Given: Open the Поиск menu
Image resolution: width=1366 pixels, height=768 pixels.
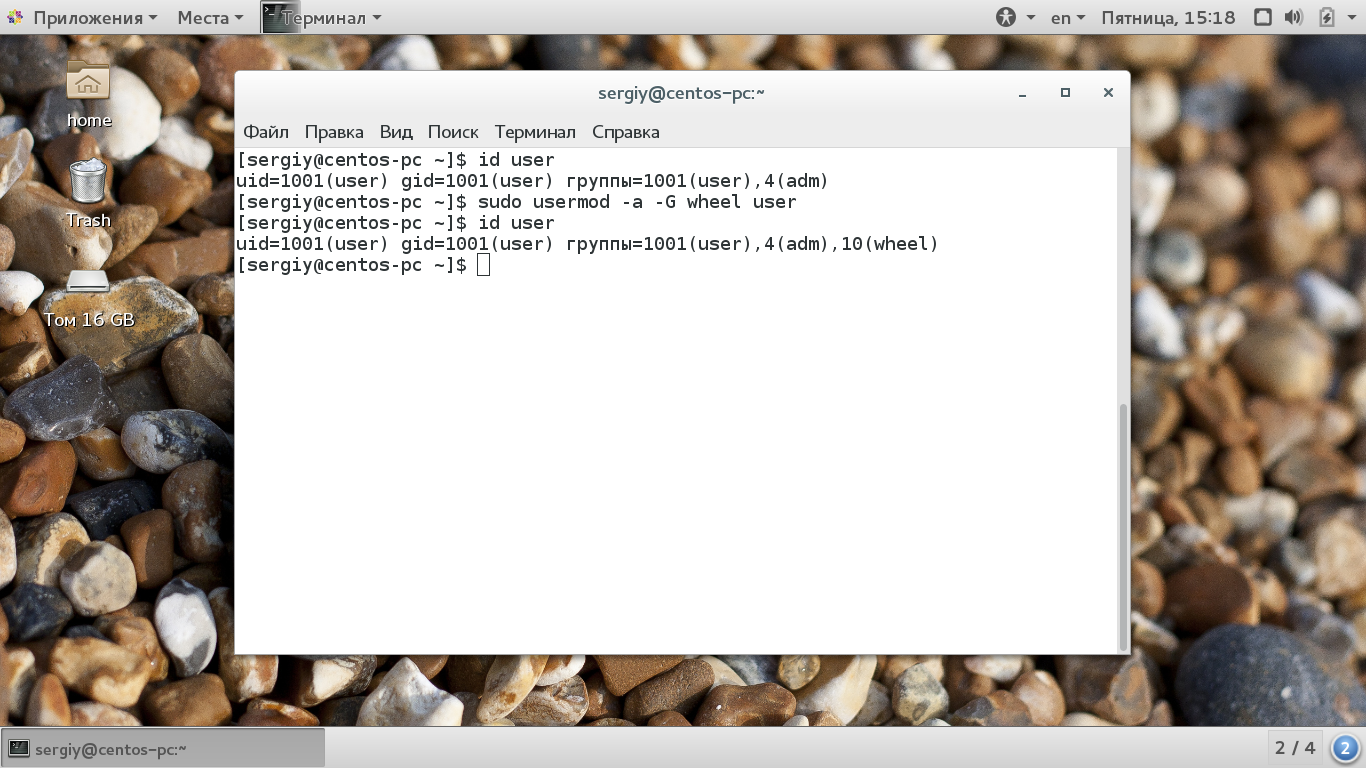Looking at the screenshot, I should tap(453, 132).
